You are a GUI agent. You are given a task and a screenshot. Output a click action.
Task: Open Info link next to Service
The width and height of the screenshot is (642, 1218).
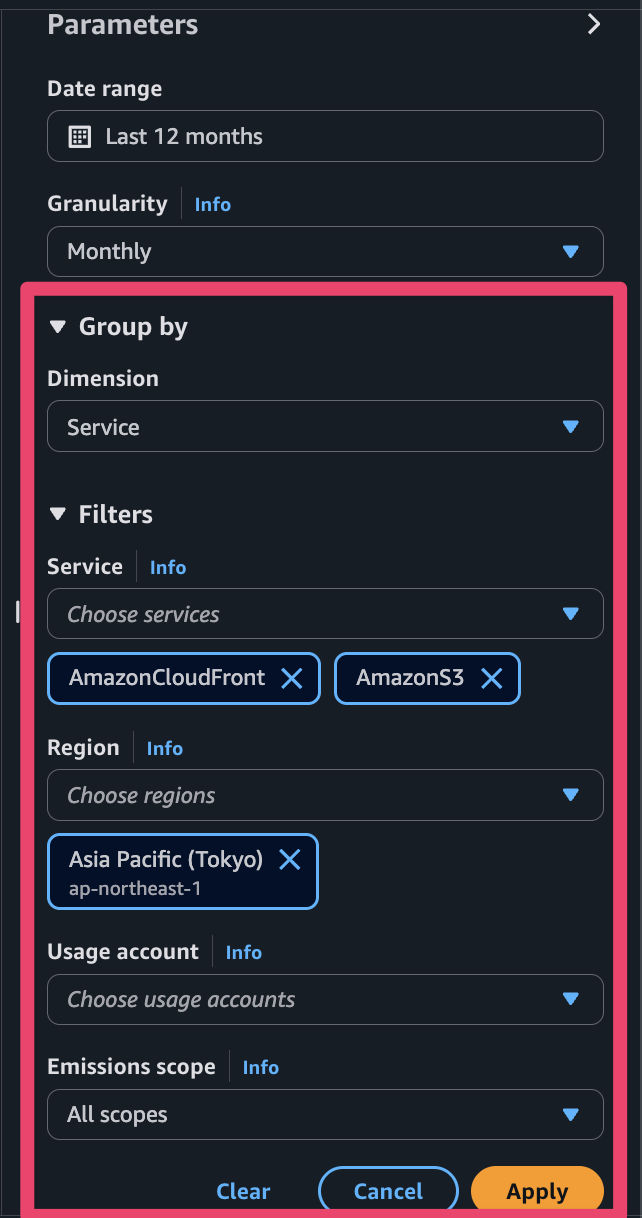[x=168, y=567]
